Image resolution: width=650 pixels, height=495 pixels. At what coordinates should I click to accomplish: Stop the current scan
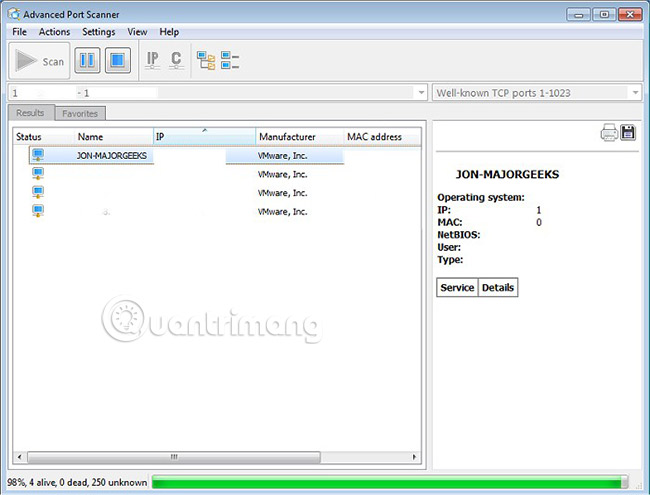118,61
